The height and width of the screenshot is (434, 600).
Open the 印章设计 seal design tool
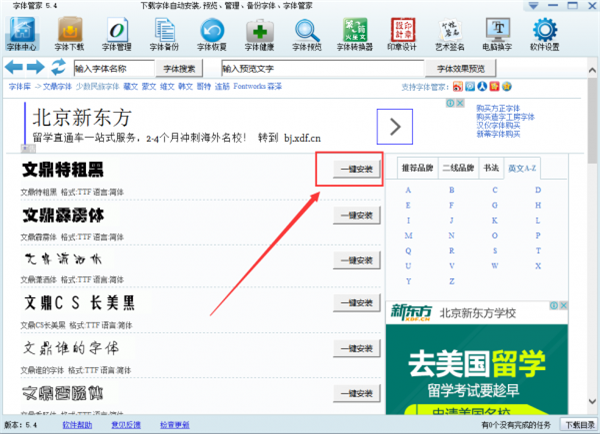click(x=404, y=33)
